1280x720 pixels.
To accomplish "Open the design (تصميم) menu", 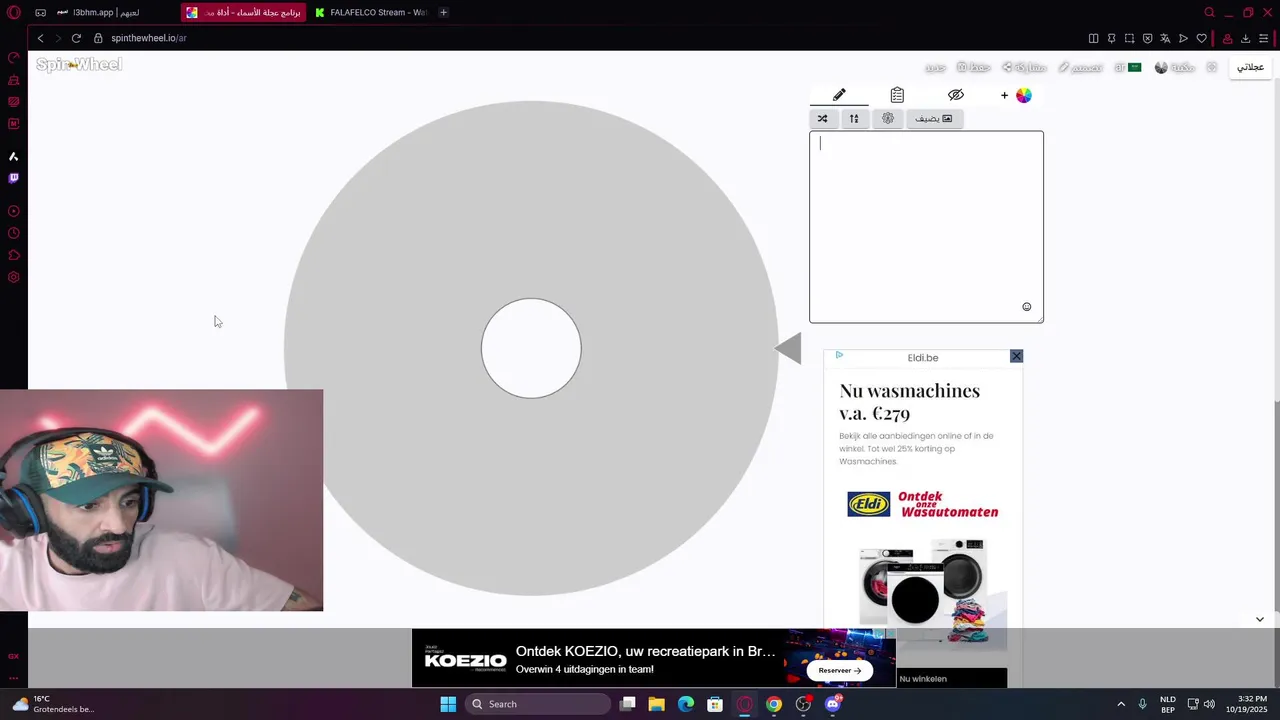I will pos(1080,67).
